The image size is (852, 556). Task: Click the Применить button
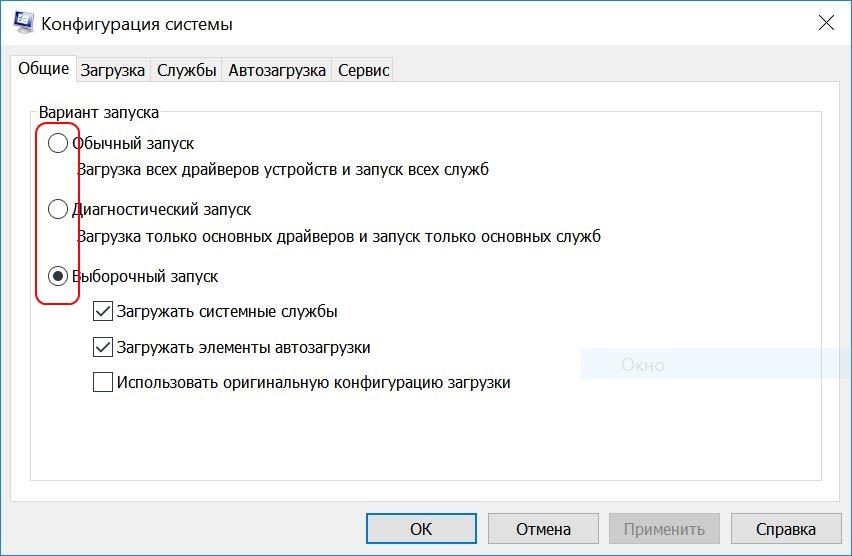(x=664, y=529)
